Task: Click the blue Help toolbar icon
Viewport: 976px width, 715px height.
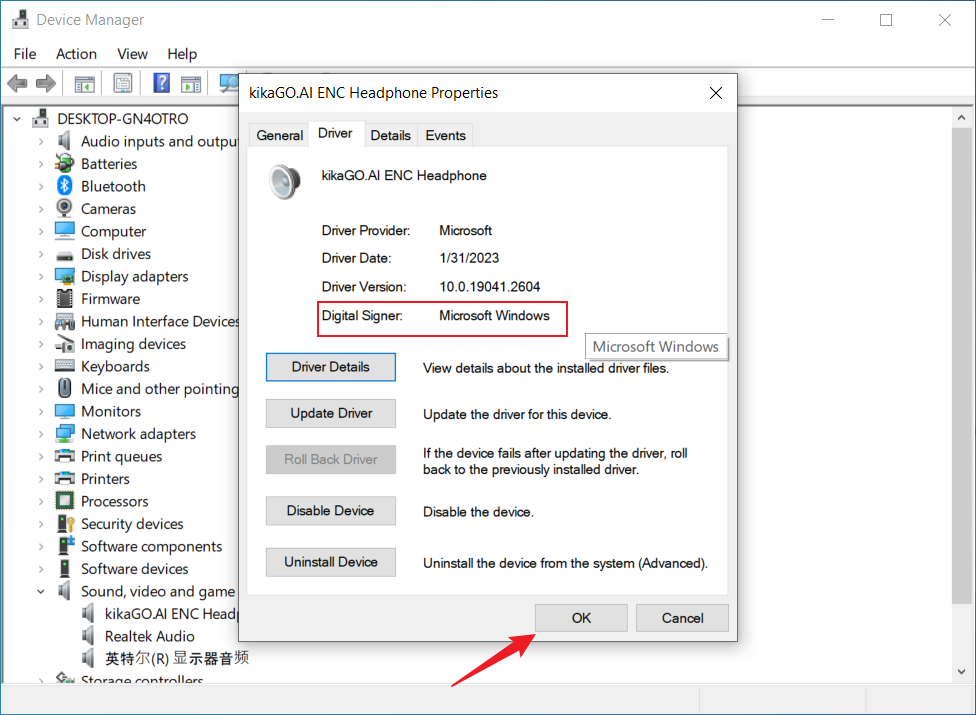Action: point(161,83)
